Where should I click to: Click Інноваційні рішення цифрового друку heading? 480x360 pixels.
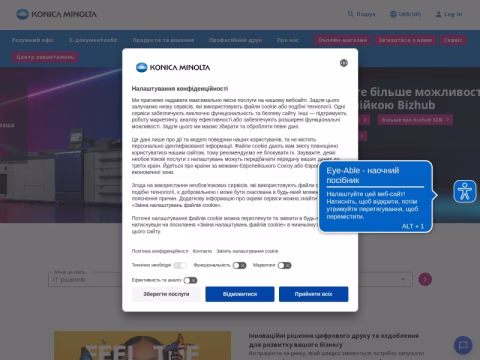click(x=334, y=340)
